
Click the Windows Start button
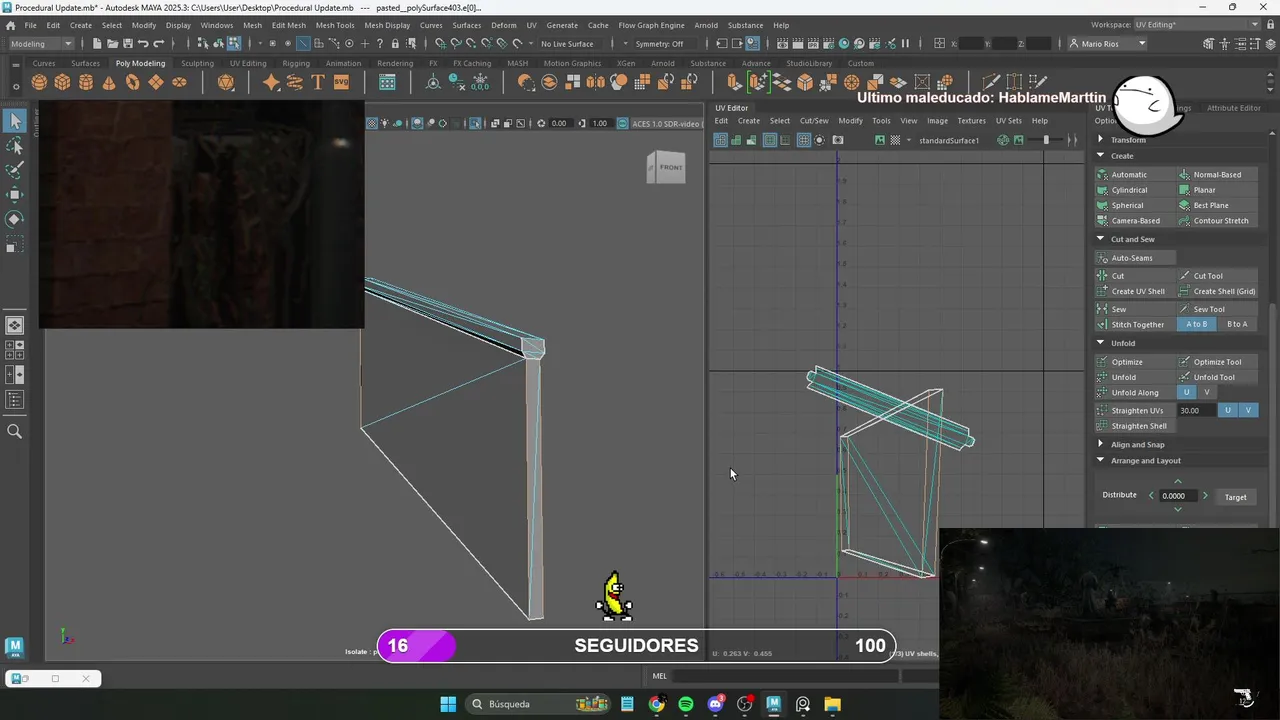click(448, 704)
